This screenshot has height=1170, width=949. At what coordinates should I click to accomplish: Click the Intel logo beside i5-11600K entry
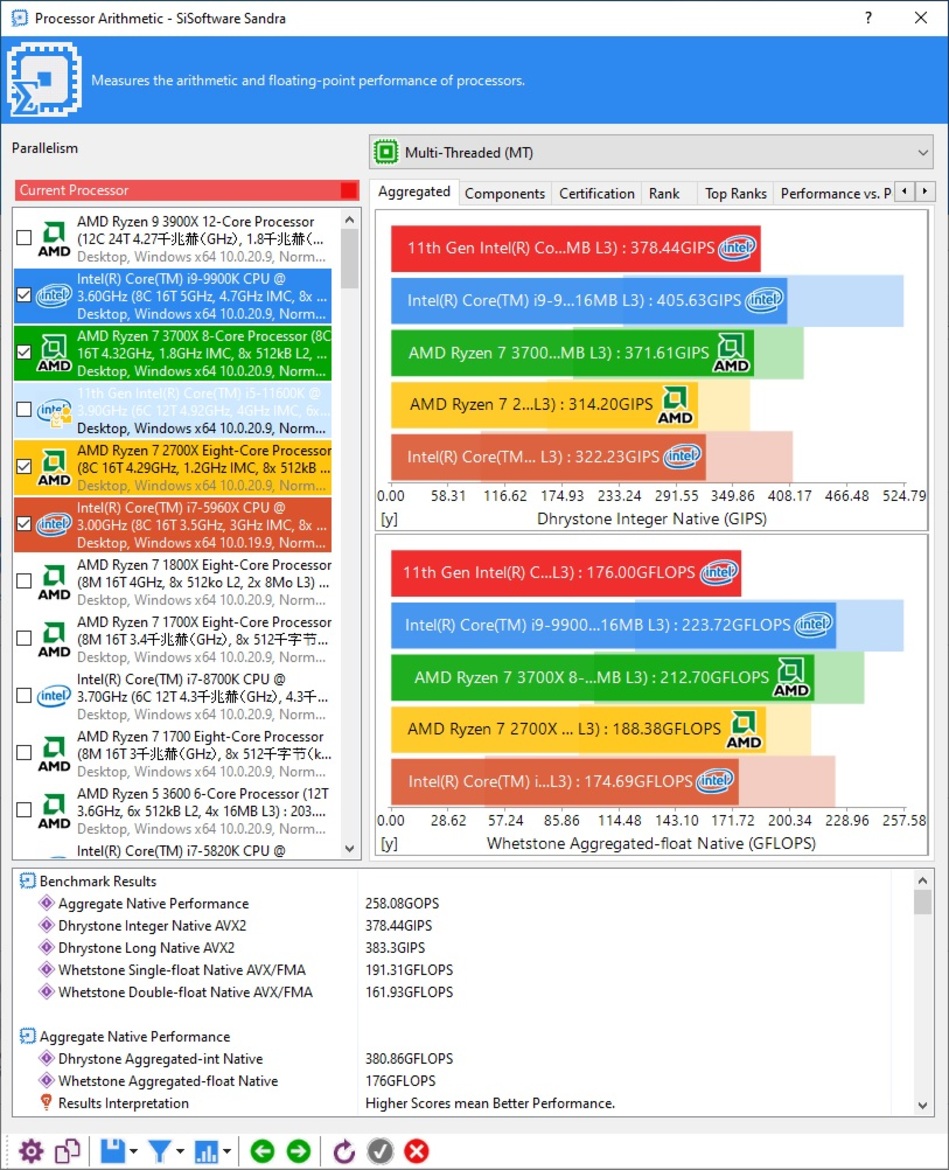[54, 411]
